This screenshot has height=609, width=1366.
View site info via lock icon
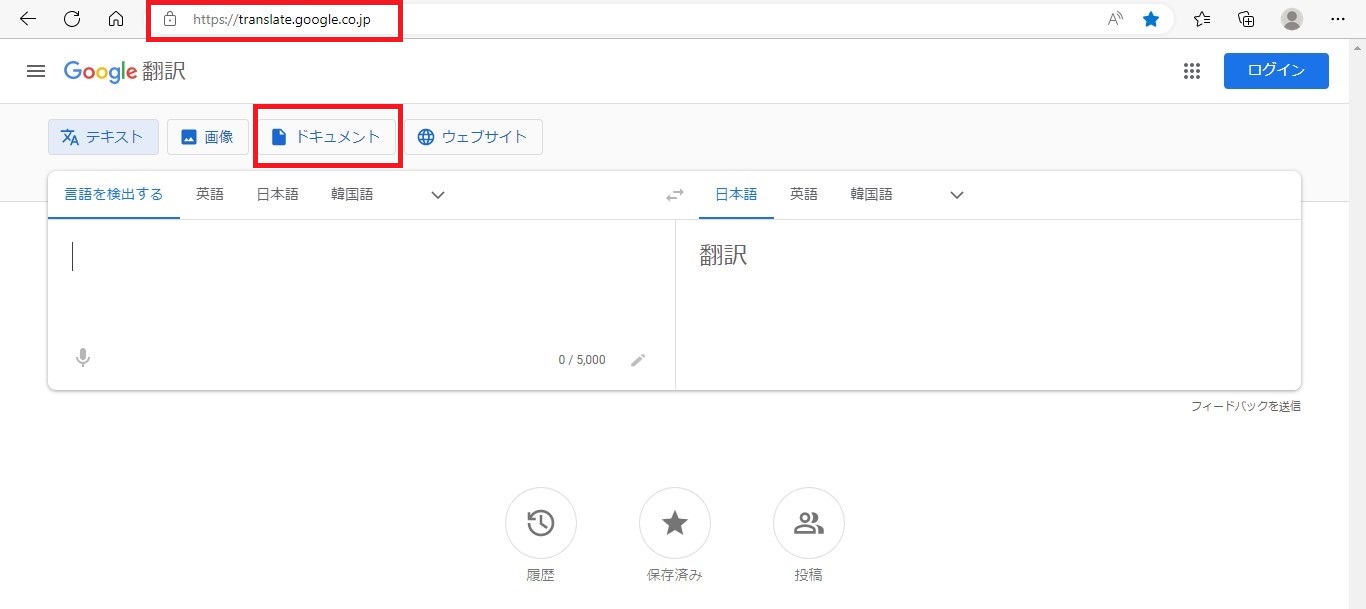tap(170, 19)
